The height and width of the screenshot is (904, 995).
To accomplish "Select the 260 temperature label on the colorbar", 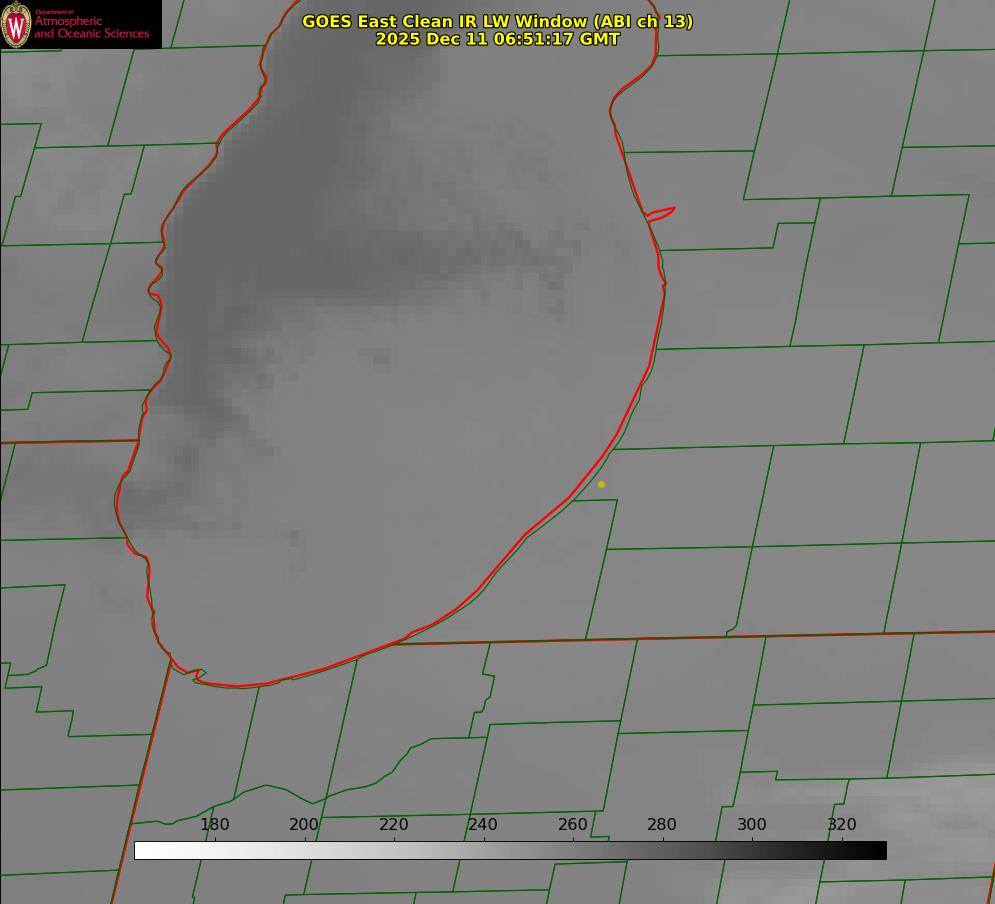I will (x=573, y=825).
